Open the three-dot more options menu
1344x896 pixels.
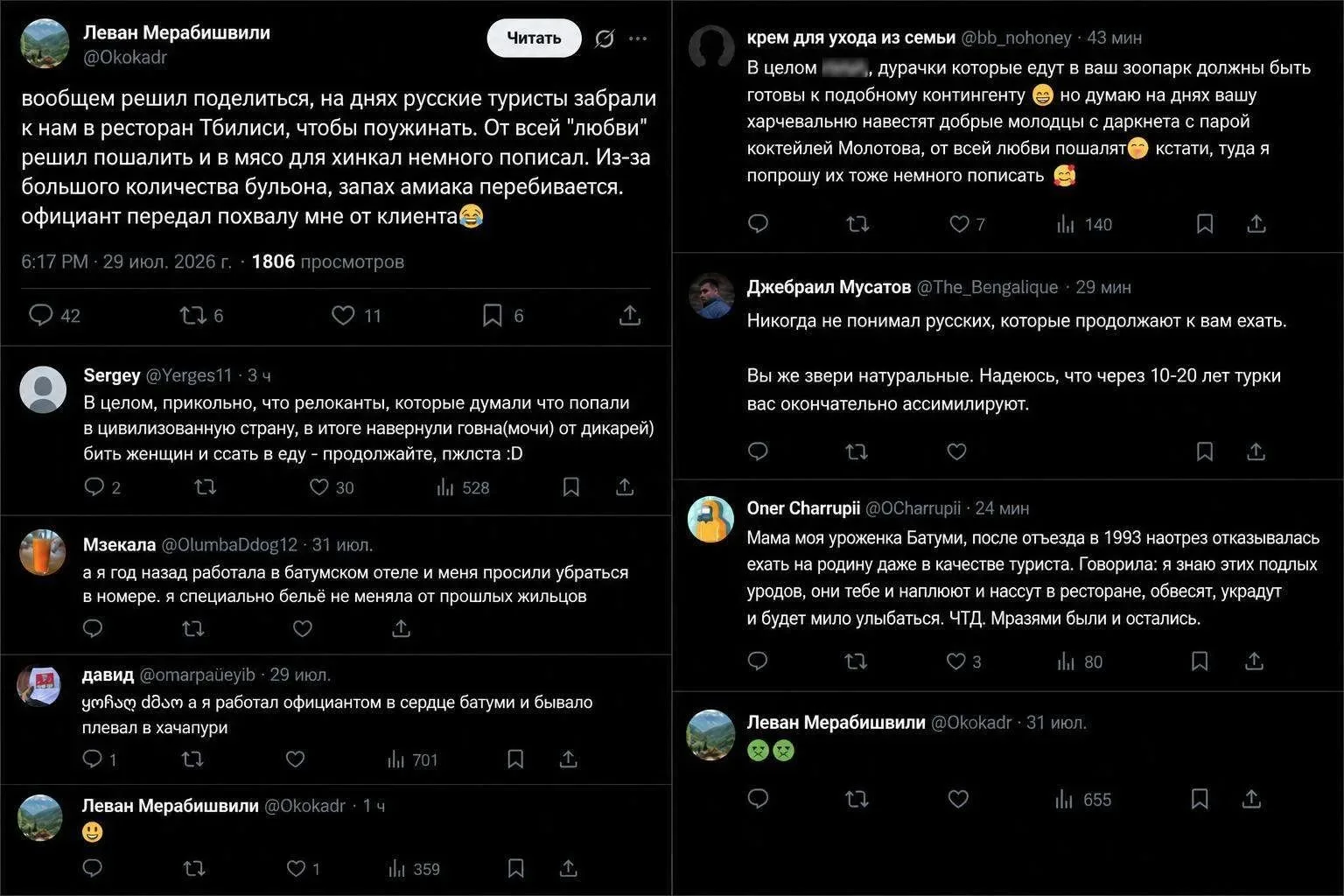click(x=639, y=38)
